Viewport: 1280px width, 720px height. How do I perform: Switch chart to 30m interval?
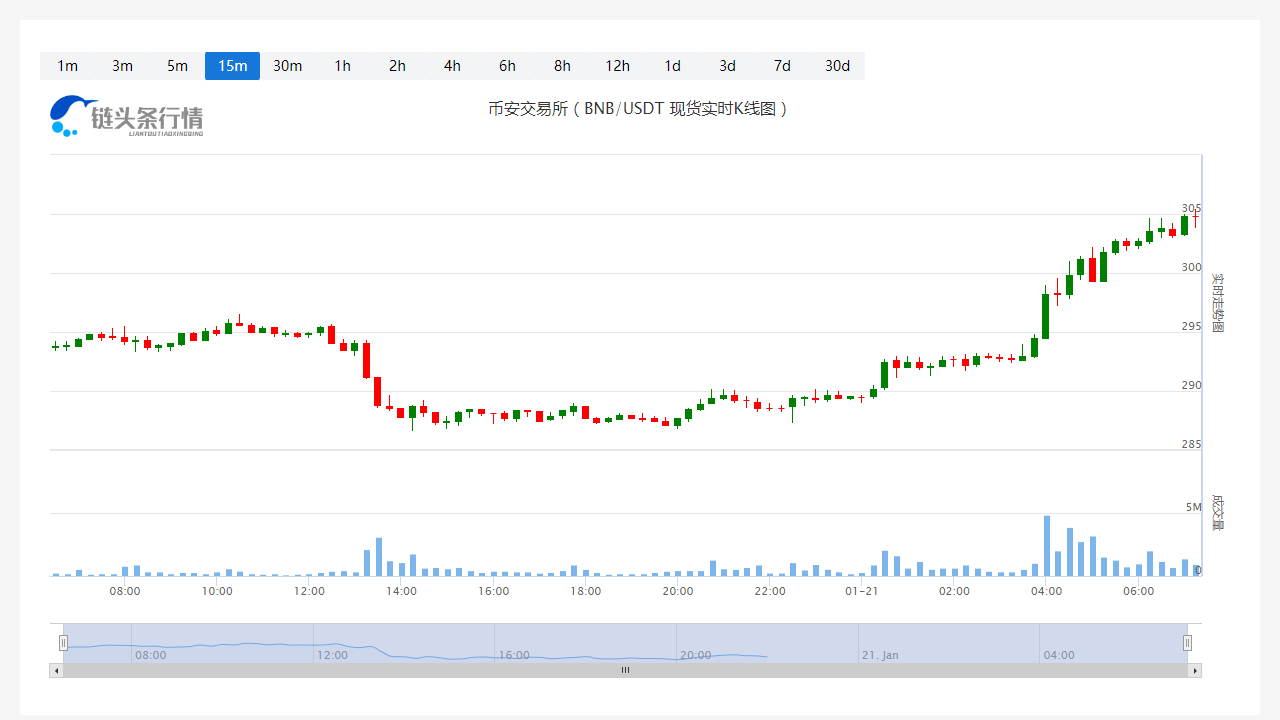(287, 66)
